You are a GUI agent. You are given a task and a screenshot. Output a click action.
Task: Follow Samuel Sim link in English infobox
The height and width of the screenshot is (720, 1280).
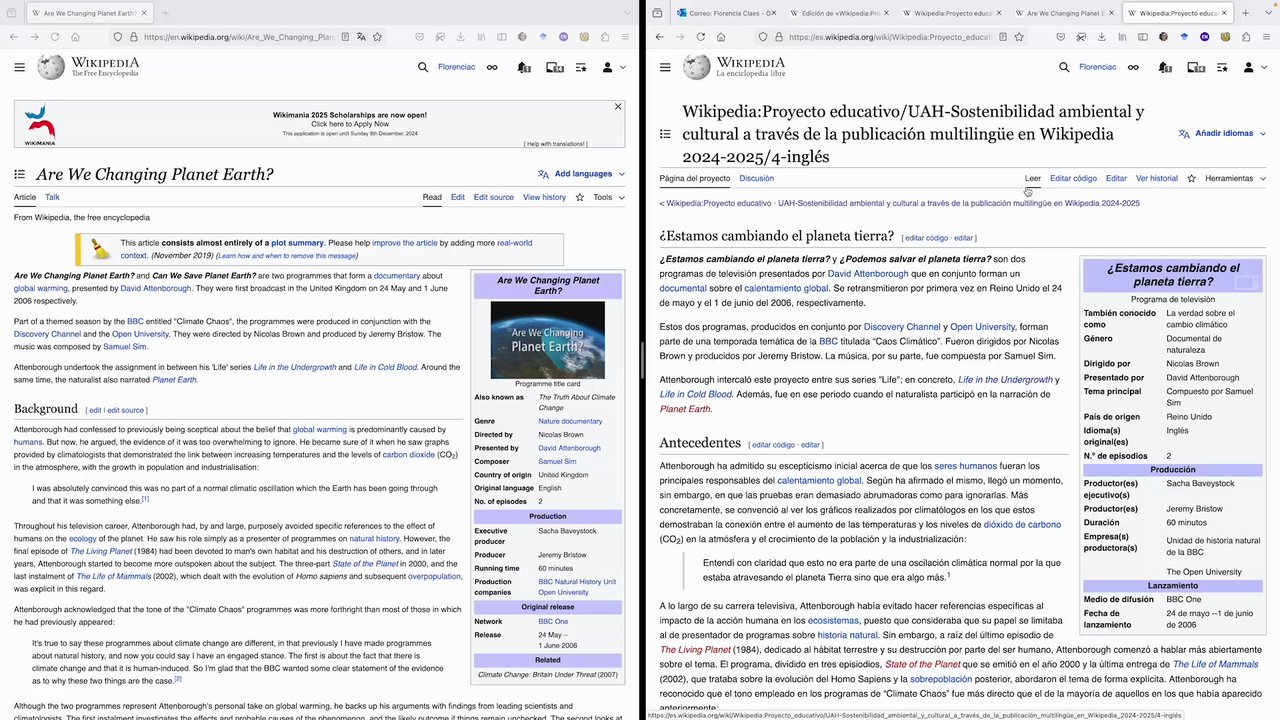(557, 462)
